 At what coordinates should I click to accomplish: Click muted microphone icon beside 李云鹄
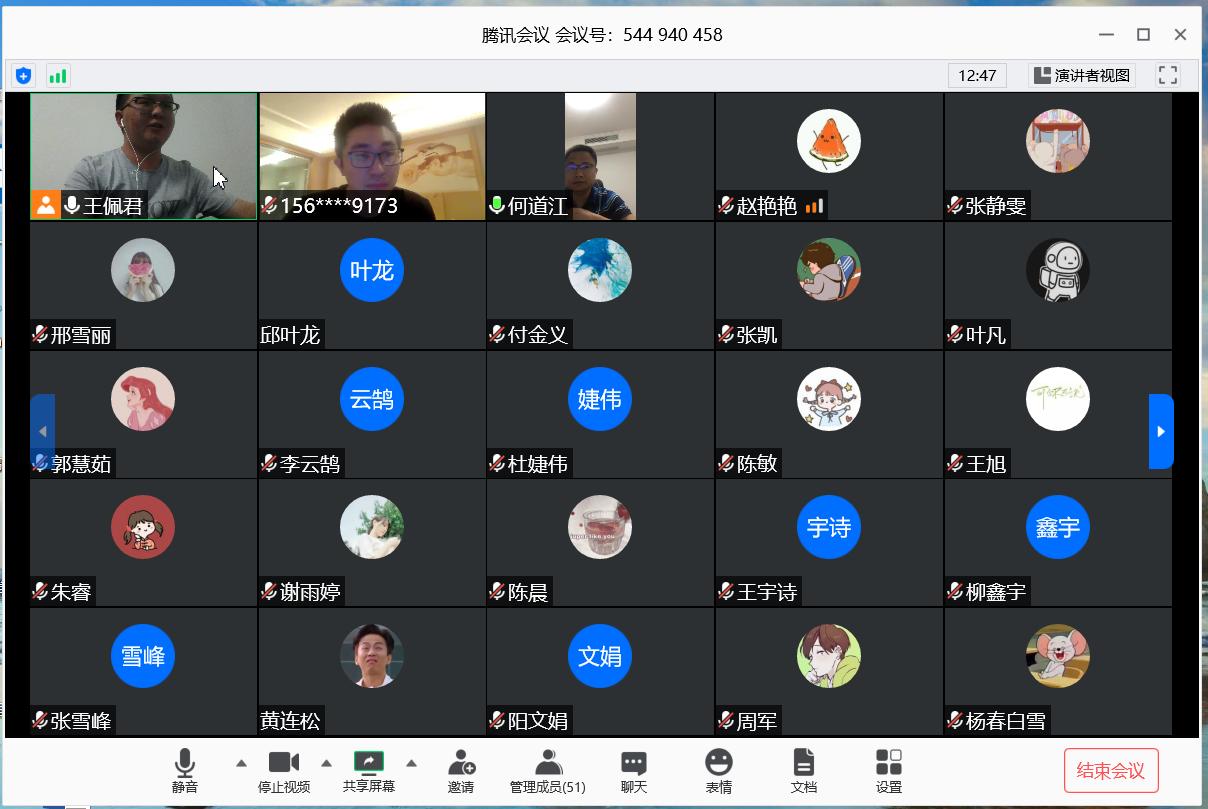coord(269,464)
